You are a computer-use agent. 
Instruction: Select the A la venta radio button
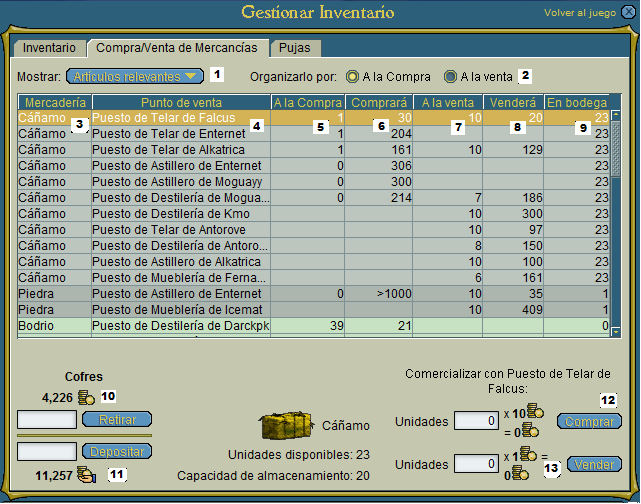tap(451, 76)
